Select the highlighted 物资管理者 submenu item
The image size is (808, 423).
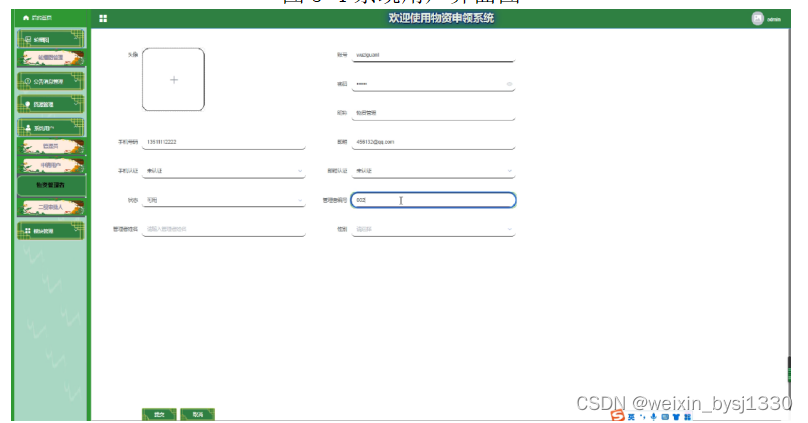pos(51,185)
